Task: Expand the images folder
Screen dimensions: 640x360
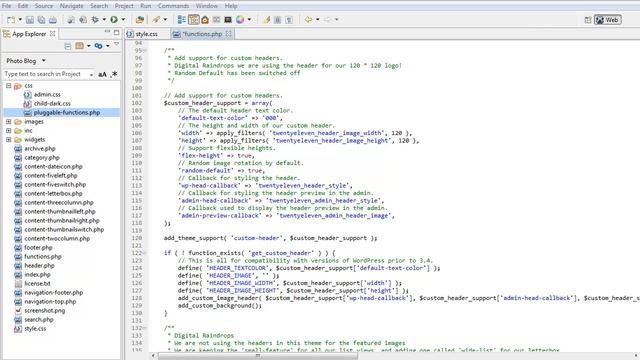Action: (x=9, y=122)
